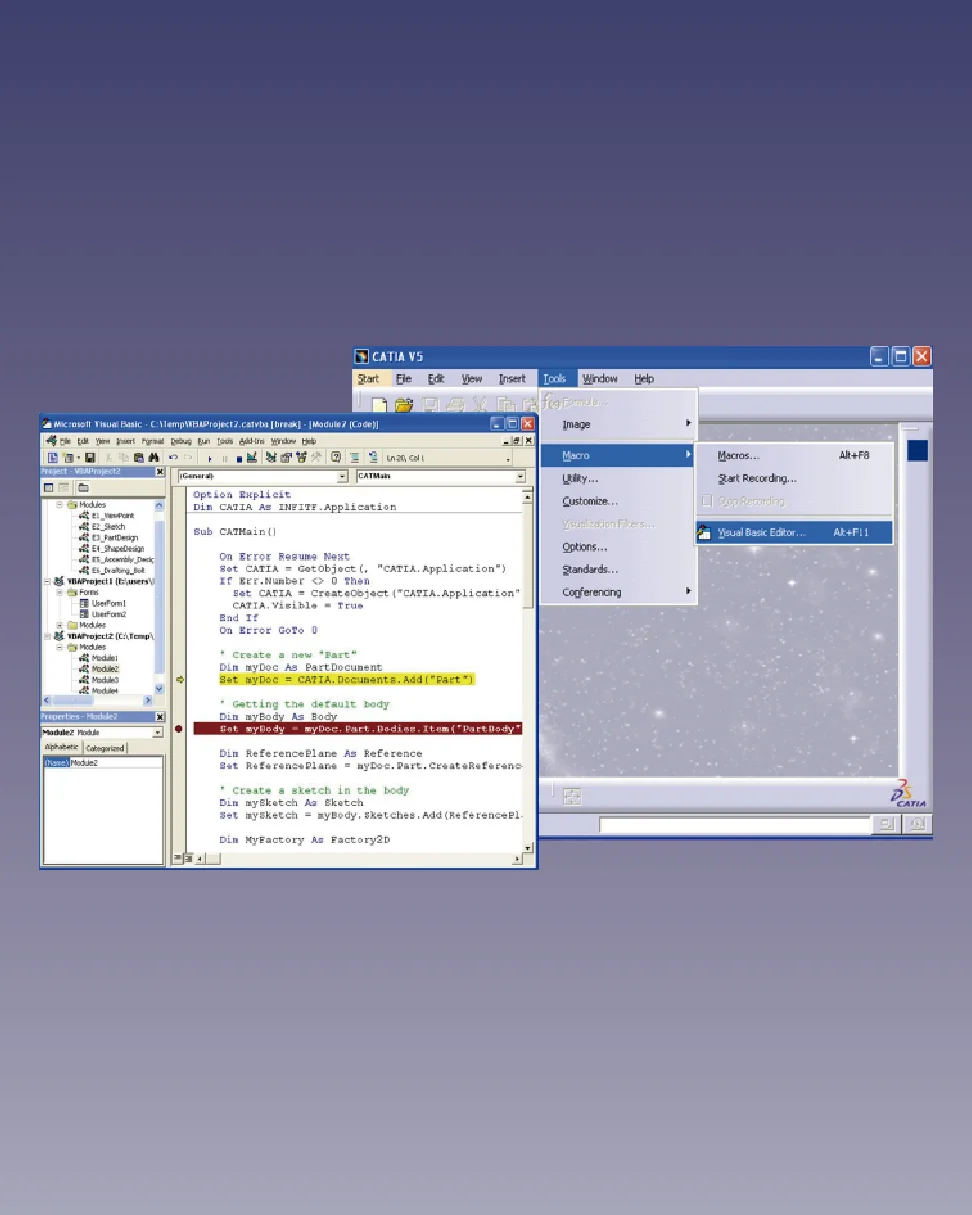Image resolution: width=972 pixels, height=1215 pixels.
Task: Collapse the top Modules folder in project tree
Action: click(60, 505)
